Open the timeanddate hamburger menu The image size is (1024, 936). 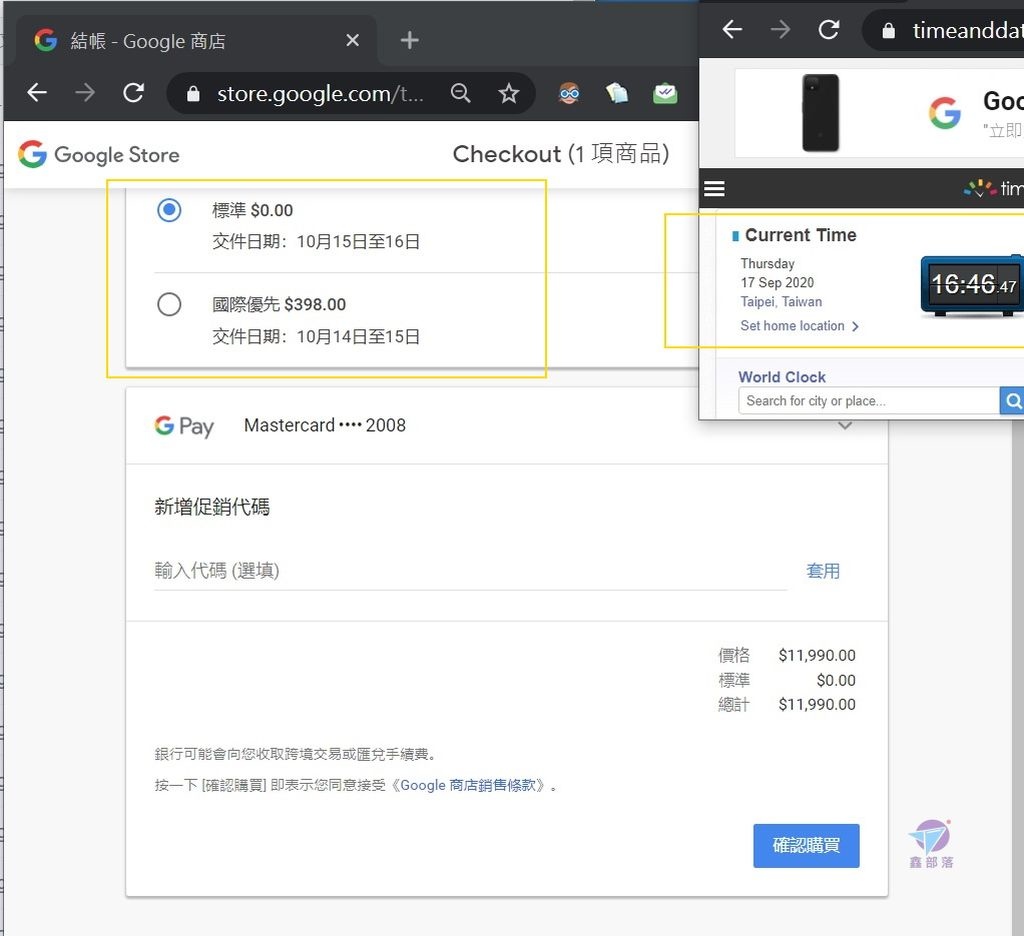click(x=714, y=189)
